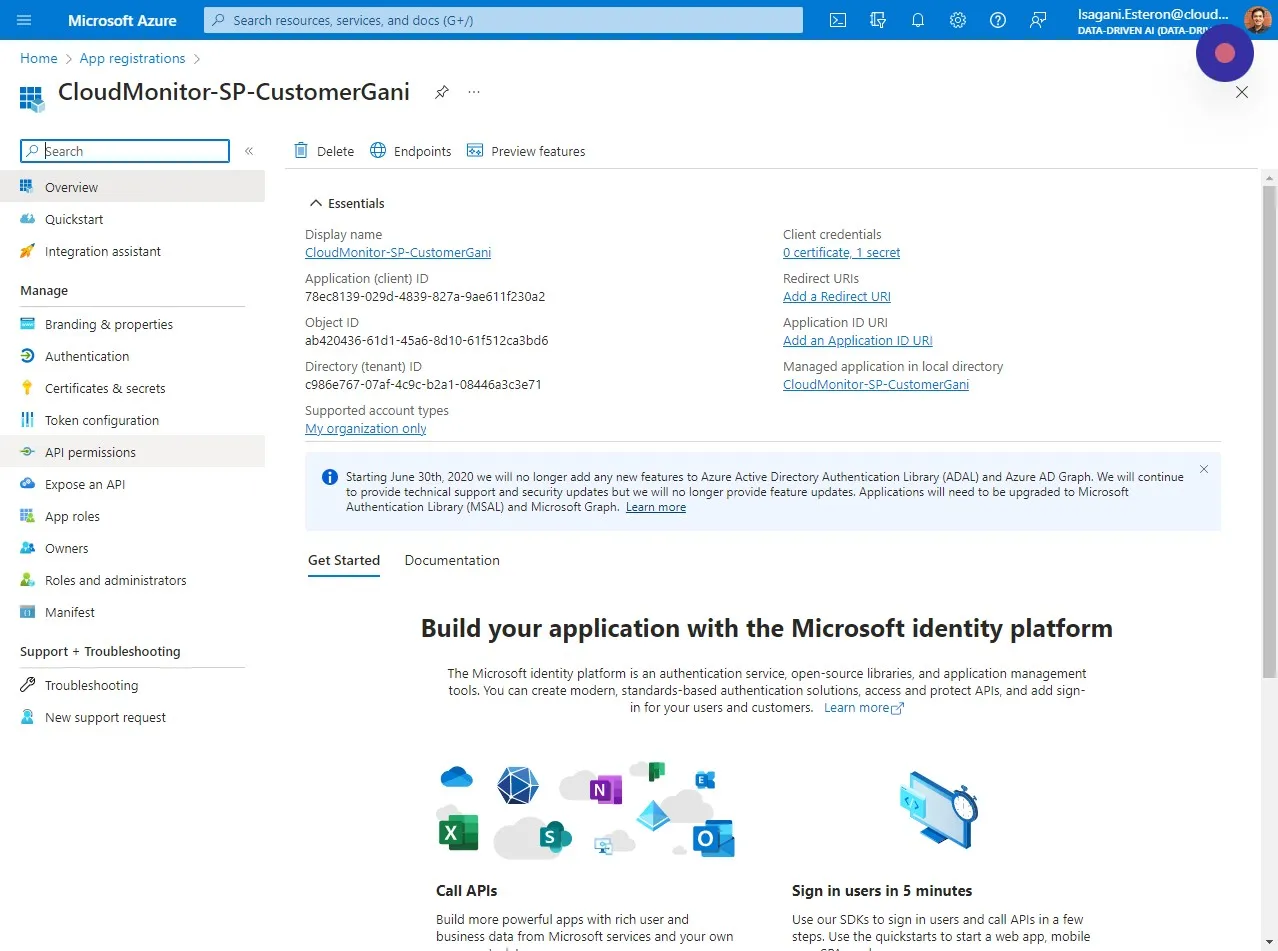
Task: Click the Certificates & secrets key icon
Action: (x=27, y=388)
